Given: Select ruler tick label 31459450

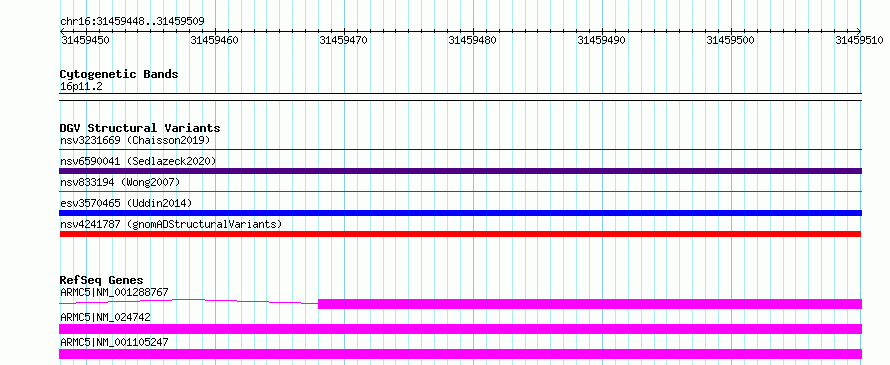Looking at the screenshot, I should 85,40.
